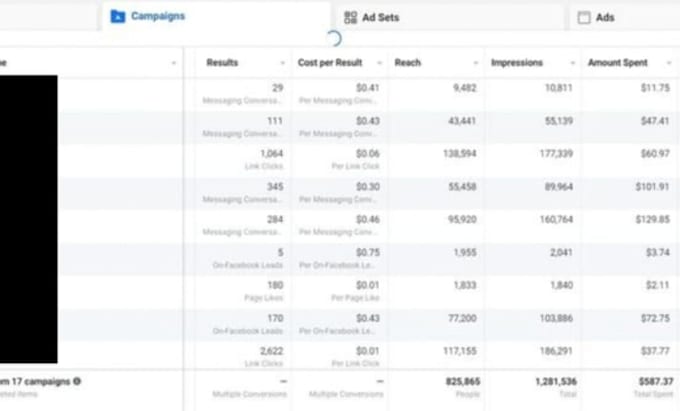The height and width of the screenshot is (411, 680).
Task: Click the amount spent $3.74
Action: coord(658,252)
